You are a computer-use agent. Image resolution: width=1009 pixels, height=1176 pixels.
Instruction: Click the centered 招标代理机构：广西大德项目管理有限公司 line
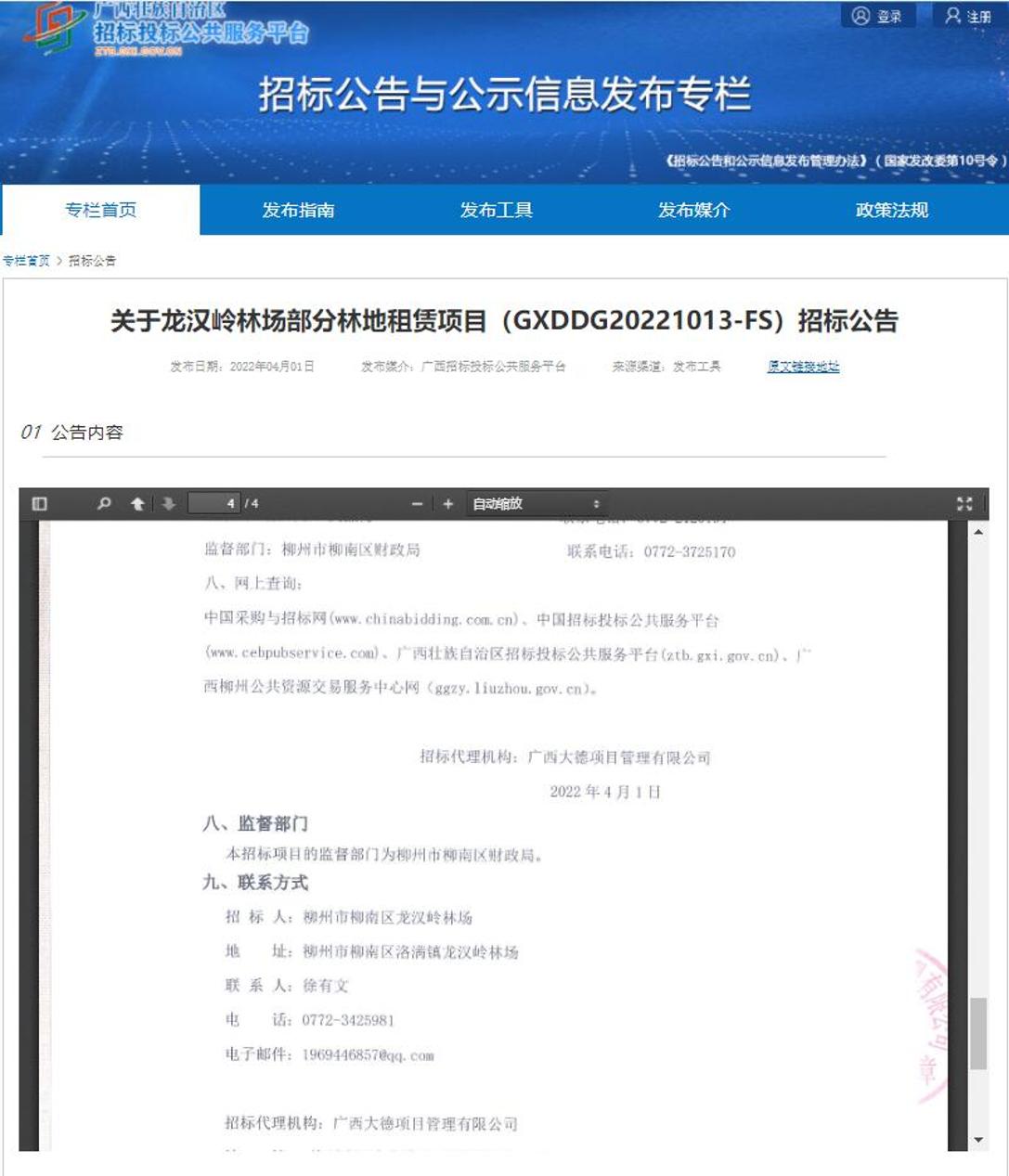pyautogui.click(x=565, y=757)
